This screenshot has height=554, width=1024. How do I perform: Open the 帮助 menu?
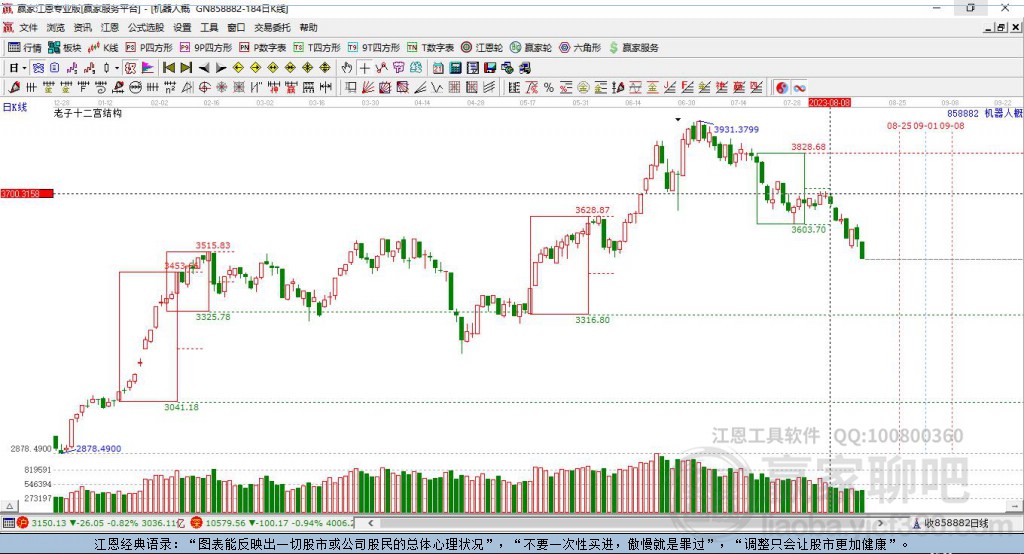coord(308,27)
